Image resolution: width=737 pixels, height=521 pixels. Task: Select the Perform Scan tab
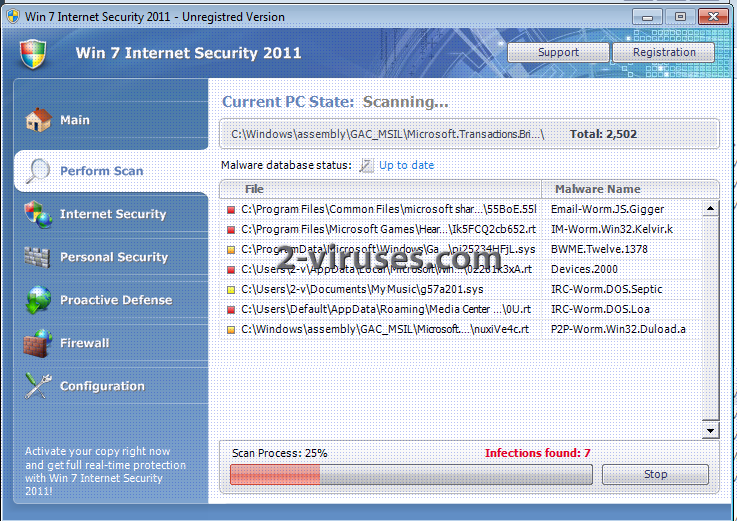pos(111,171)
